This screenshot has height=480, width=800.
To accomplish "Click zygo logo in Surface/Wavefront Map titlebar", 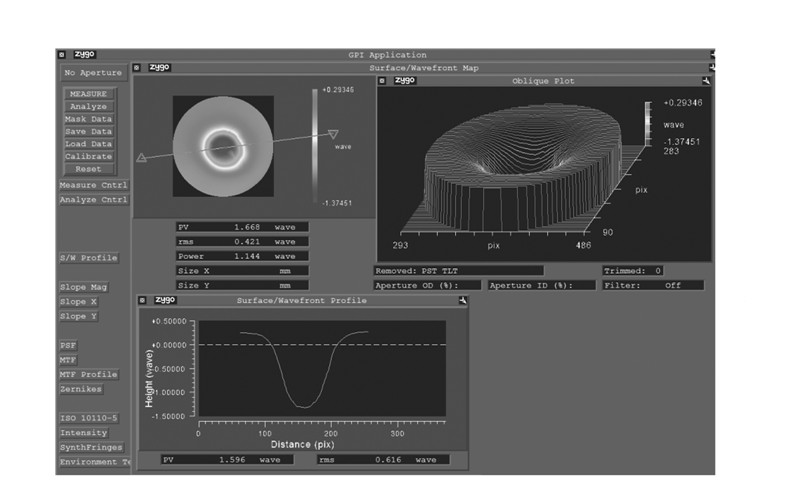I will [160, 67].
